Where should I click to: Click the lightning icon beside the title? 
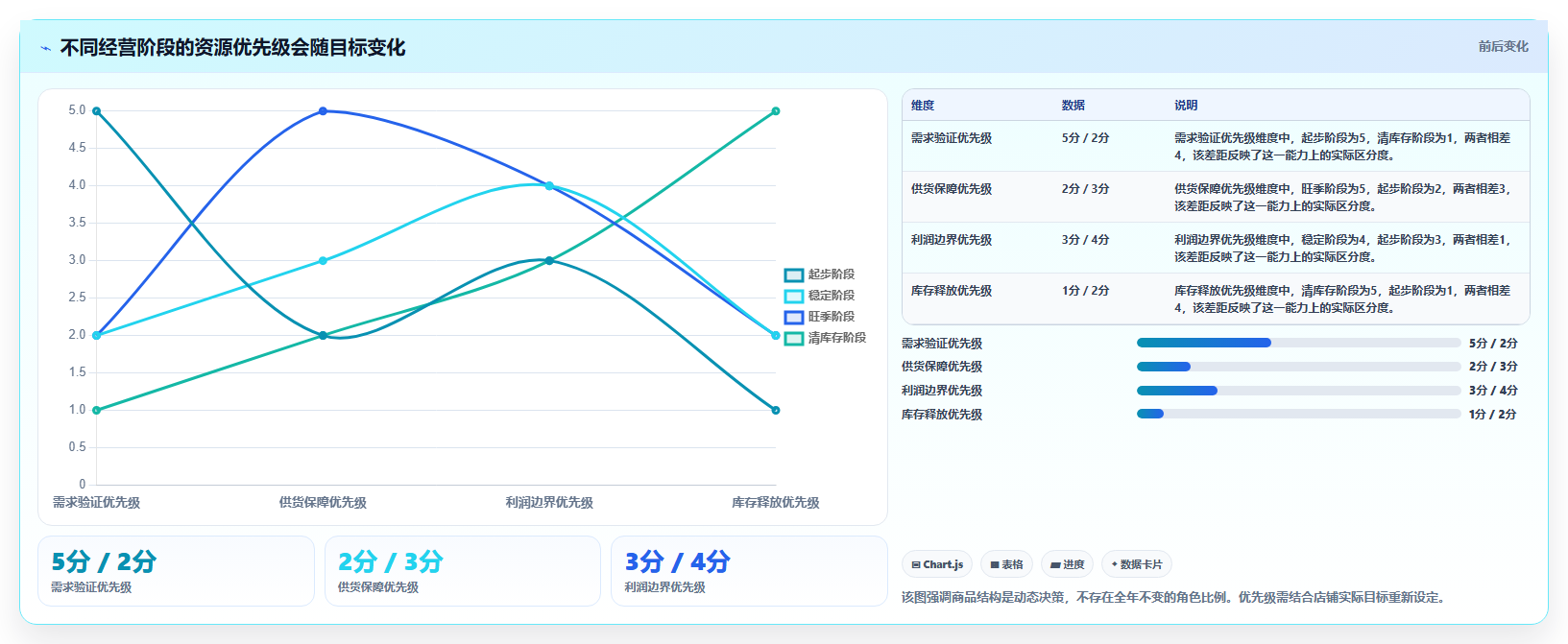click(x=45, y=48)
